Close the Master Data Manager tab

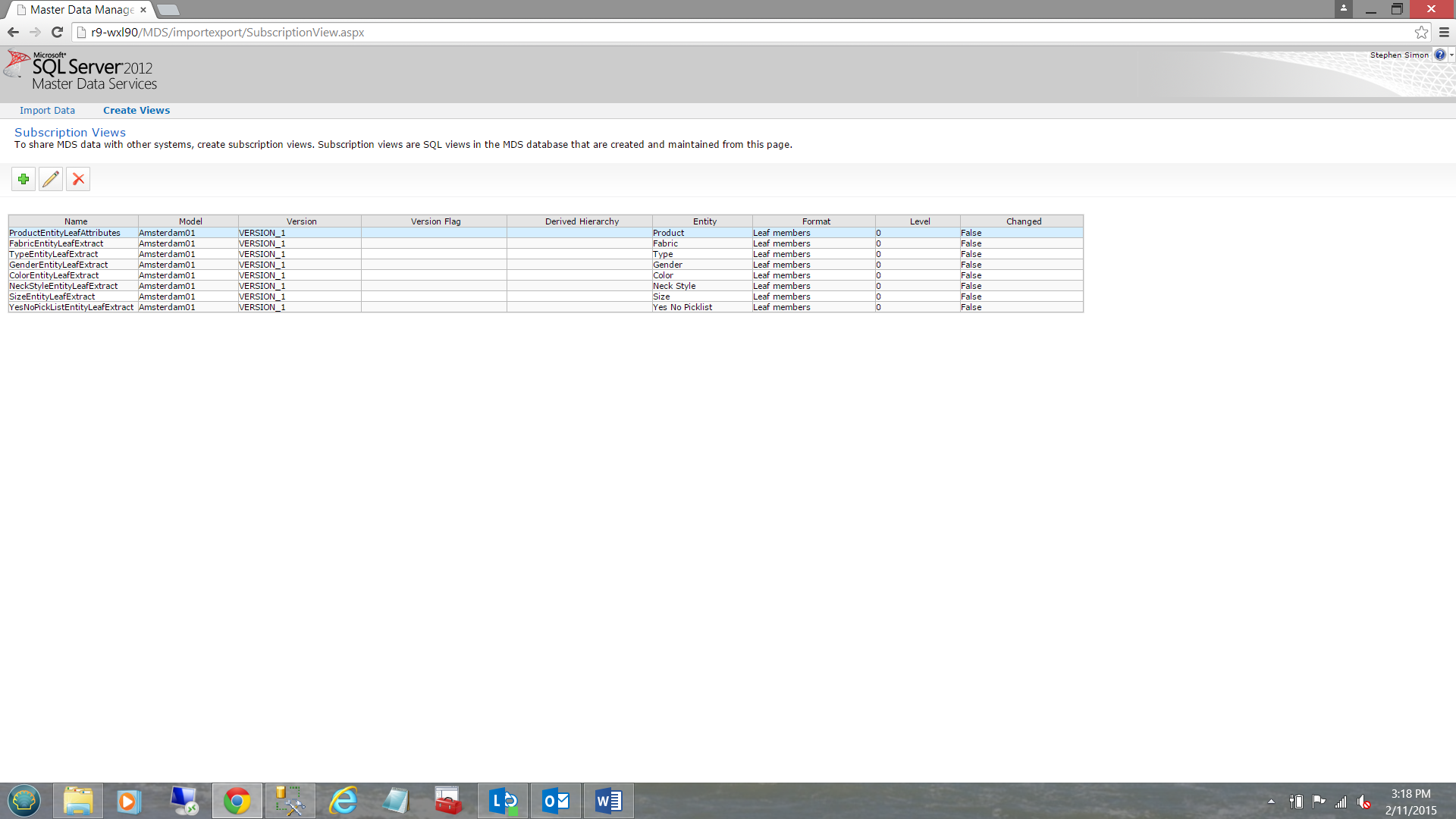[x=143, y=10]
